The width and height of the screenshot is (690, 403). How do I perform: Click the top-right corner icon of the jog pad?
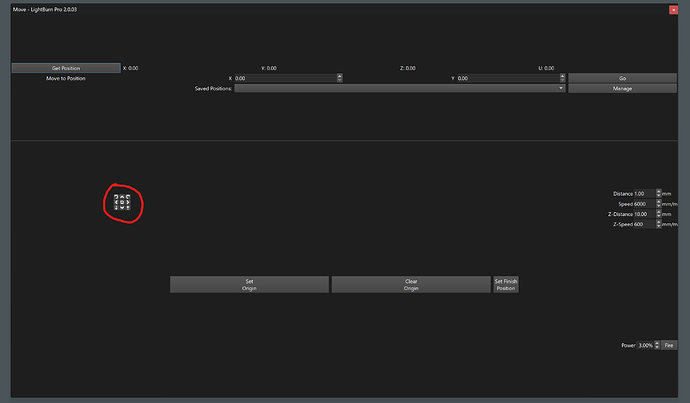[x=128, y=197]
